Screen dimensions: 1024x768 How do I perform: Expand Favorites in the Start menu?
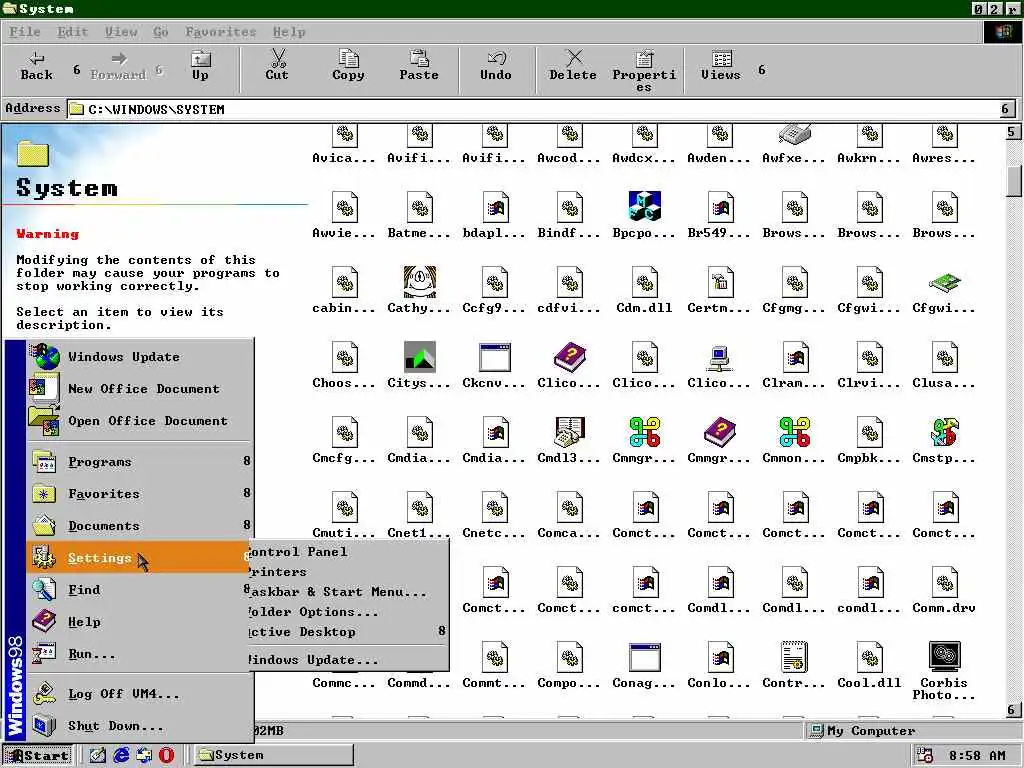(139, 494)
